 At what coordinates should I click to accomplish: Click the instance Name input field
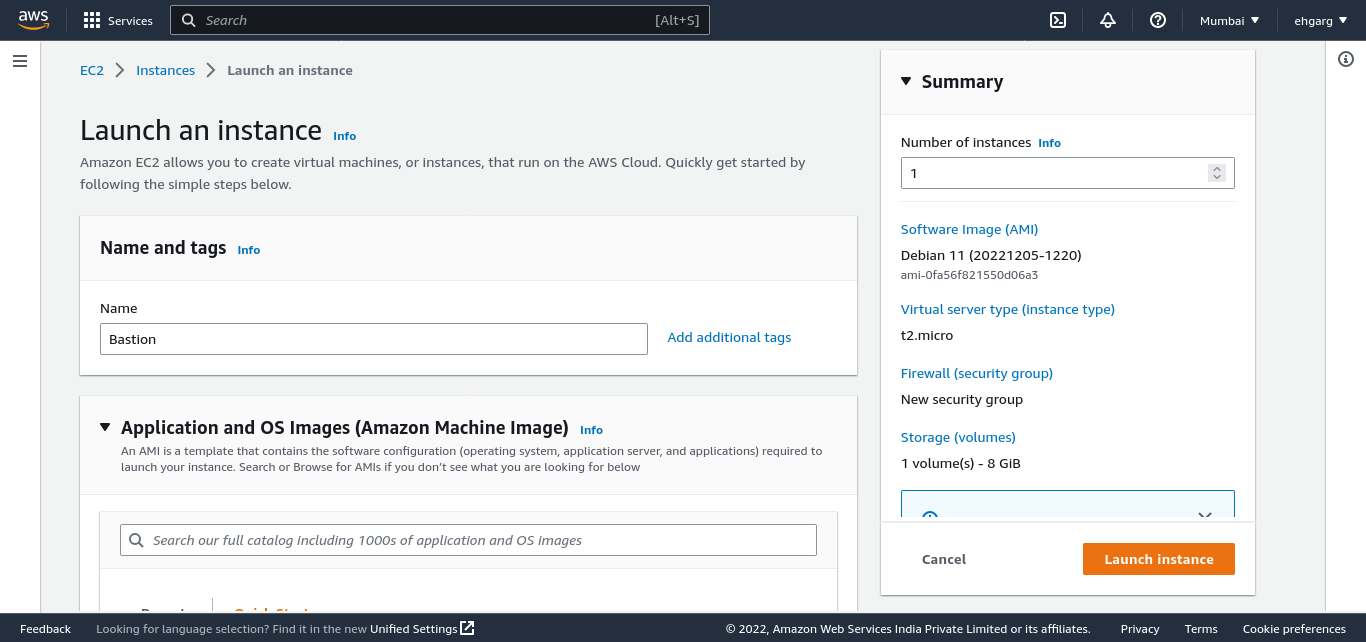374,339
